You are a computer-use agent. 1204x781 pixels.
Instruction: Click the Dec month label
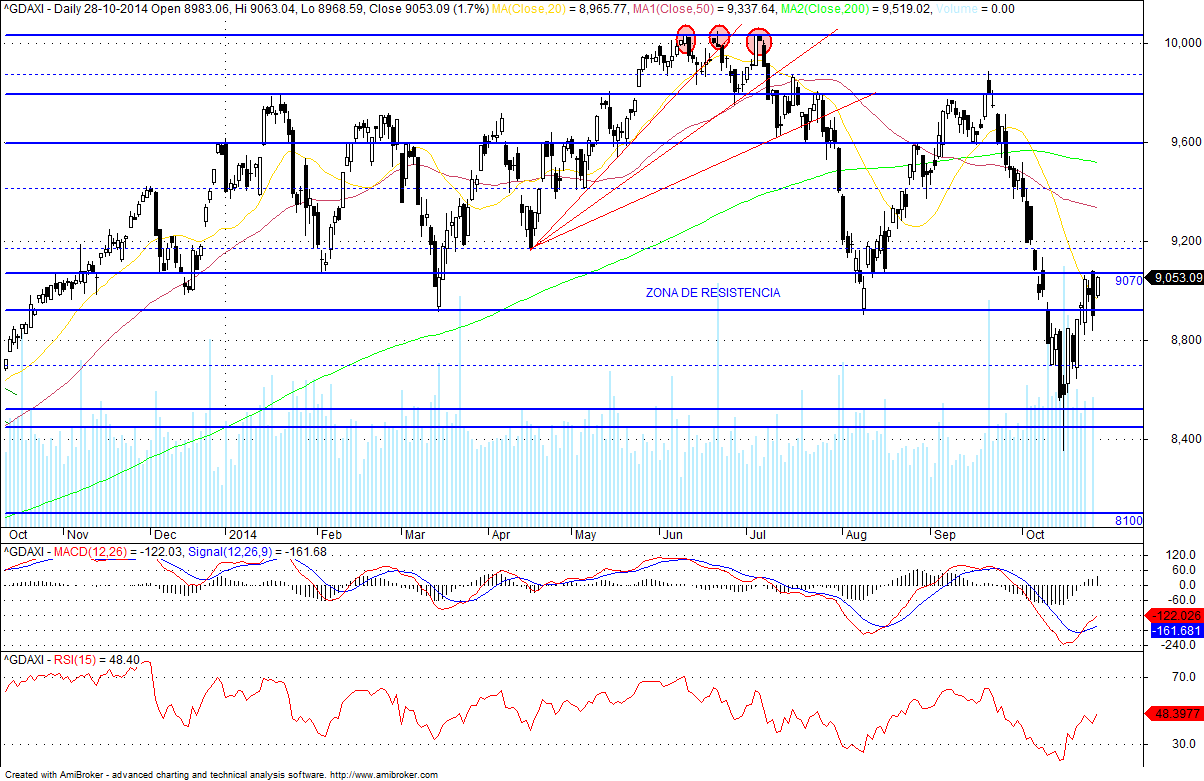(x=164, y=534)
